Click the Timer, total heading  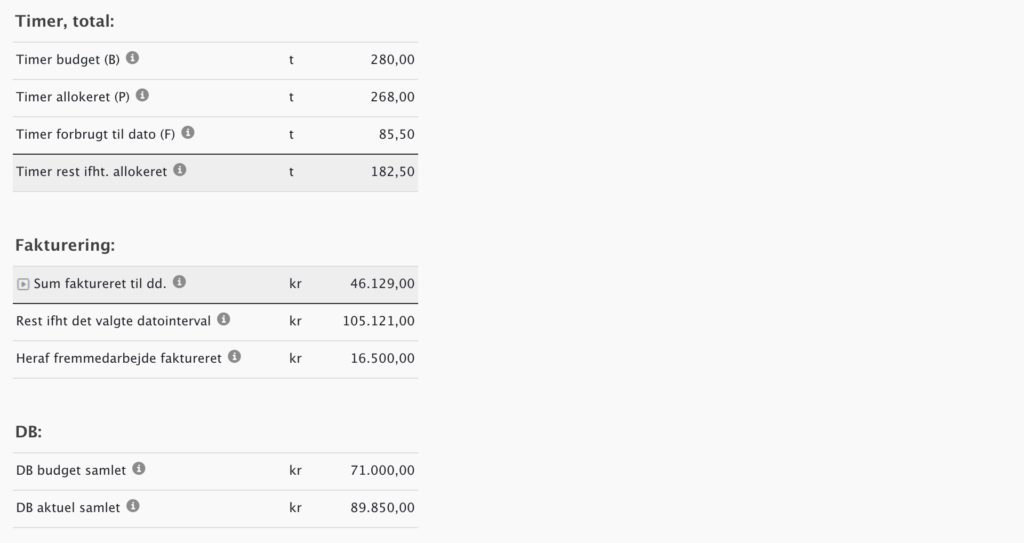coord(65,21)
